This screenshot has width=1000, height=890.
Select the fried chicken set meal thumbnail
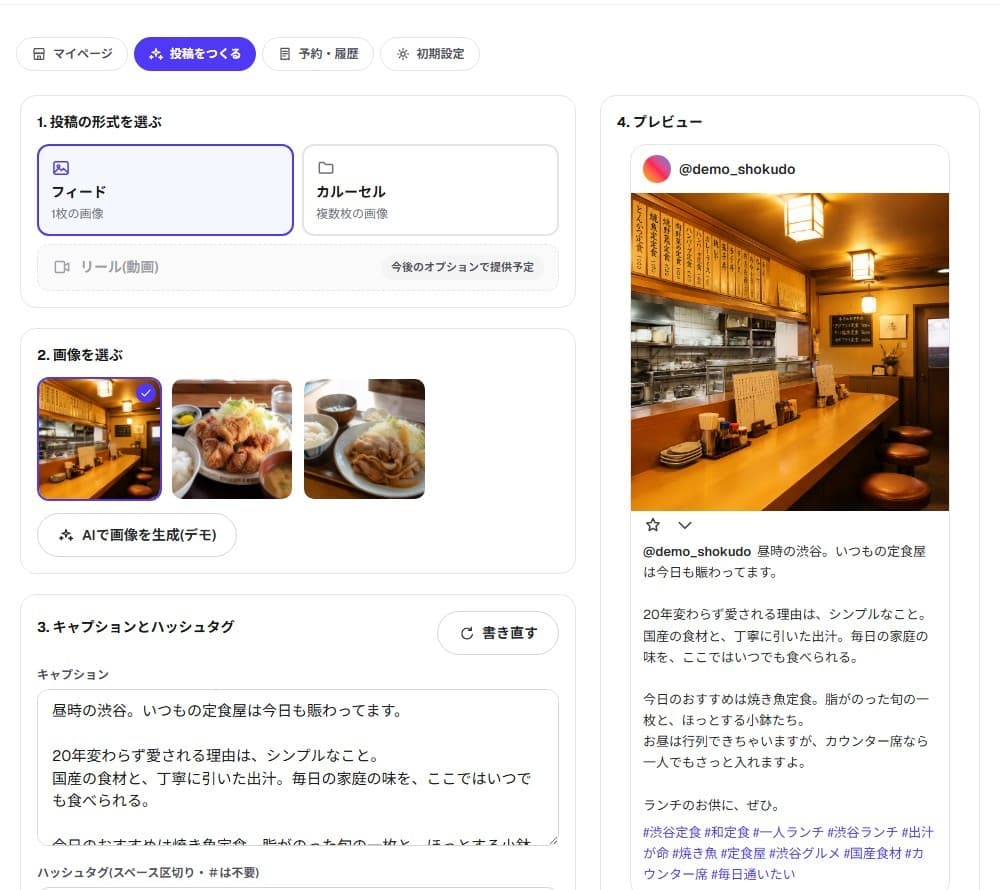232,439
